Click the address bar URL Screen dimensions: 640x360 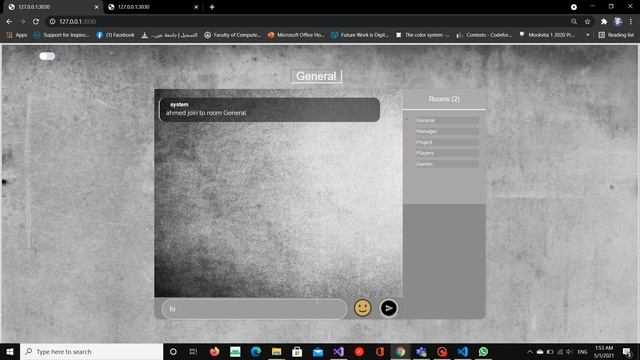coord(78,22)
